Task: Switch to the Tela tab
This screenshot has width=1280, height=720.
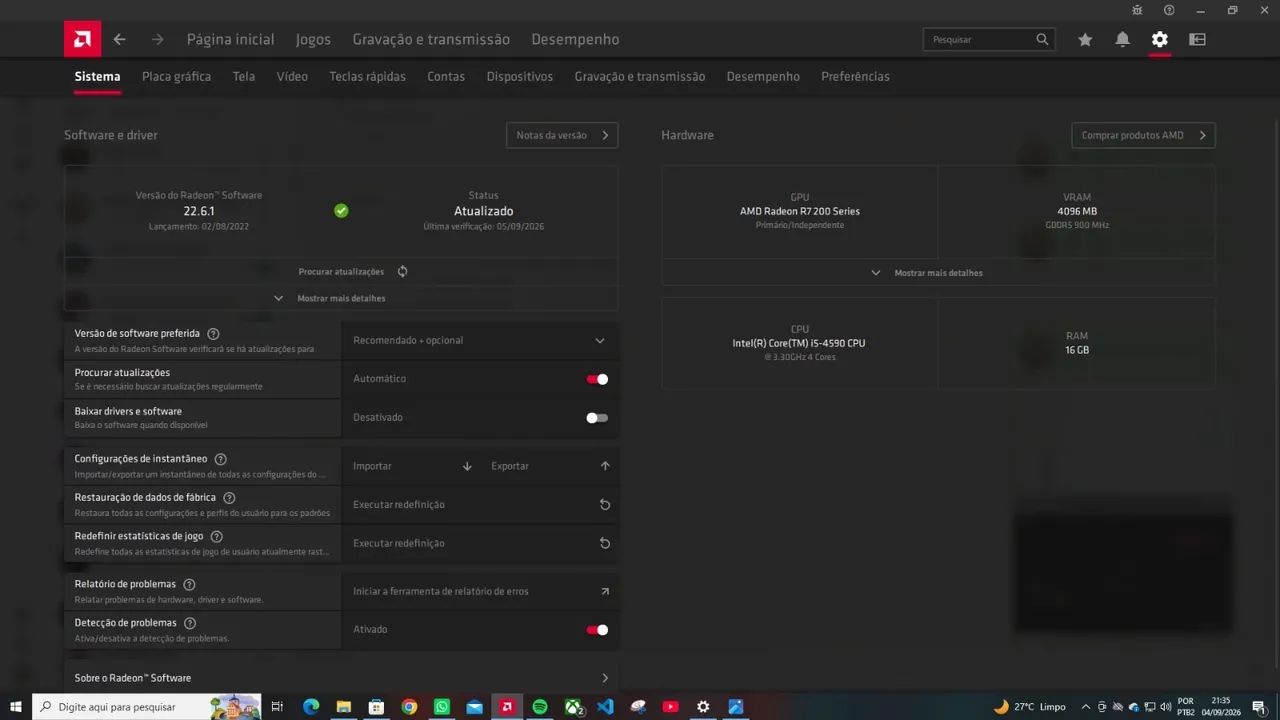Action: click(x=244, y=76)
